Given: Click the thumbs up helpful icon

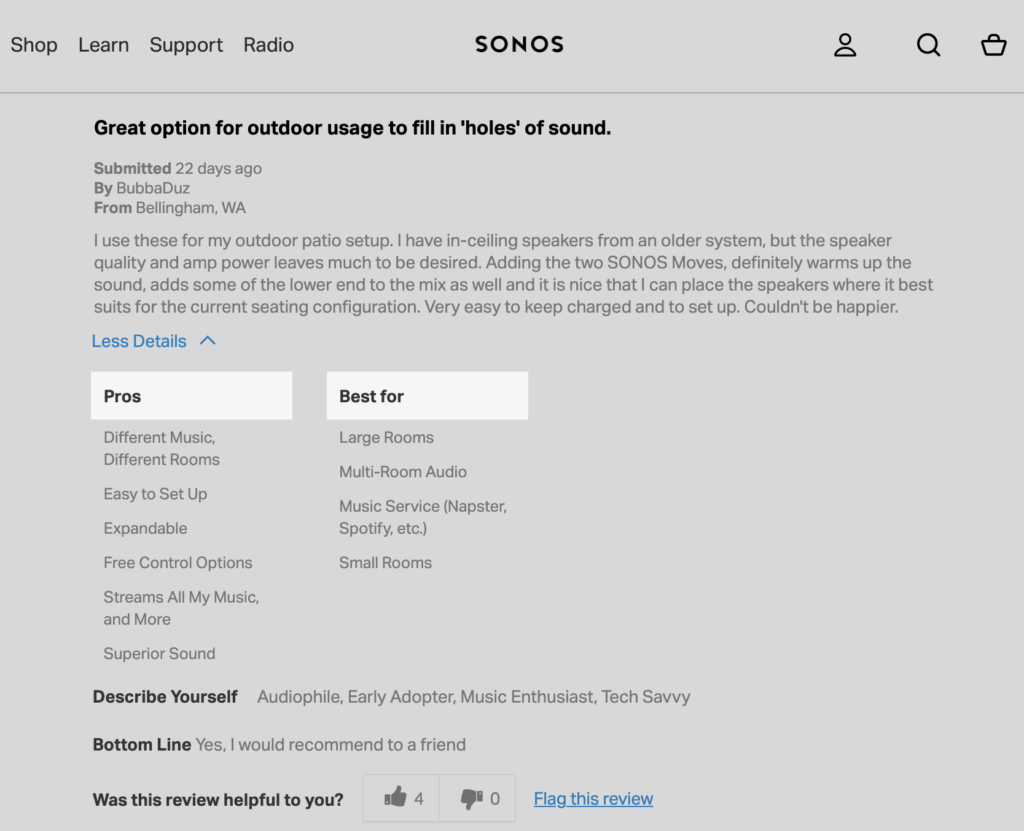Looking at the screenshot, I should pyautogui.click(x=396, y=798).
